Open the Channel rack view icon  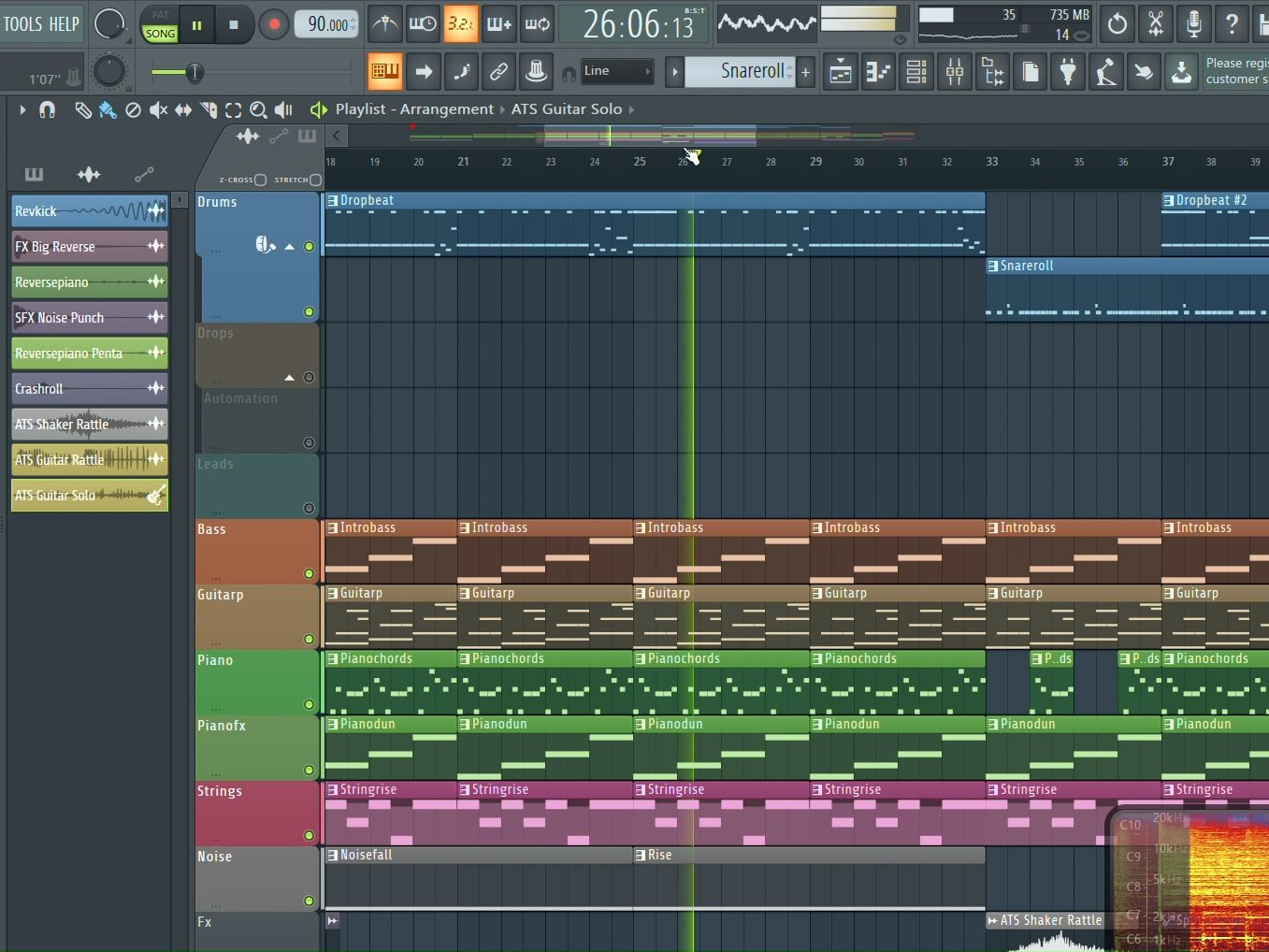pyautogui.click(x=917, y=72)
